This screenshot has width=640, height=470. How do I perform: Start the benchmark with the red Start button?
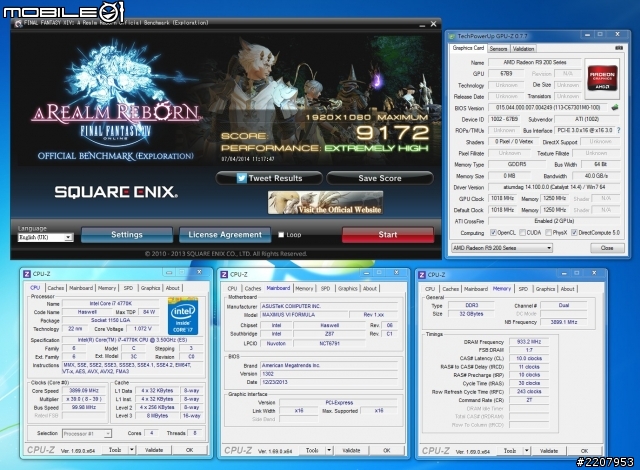click(388, 235)
